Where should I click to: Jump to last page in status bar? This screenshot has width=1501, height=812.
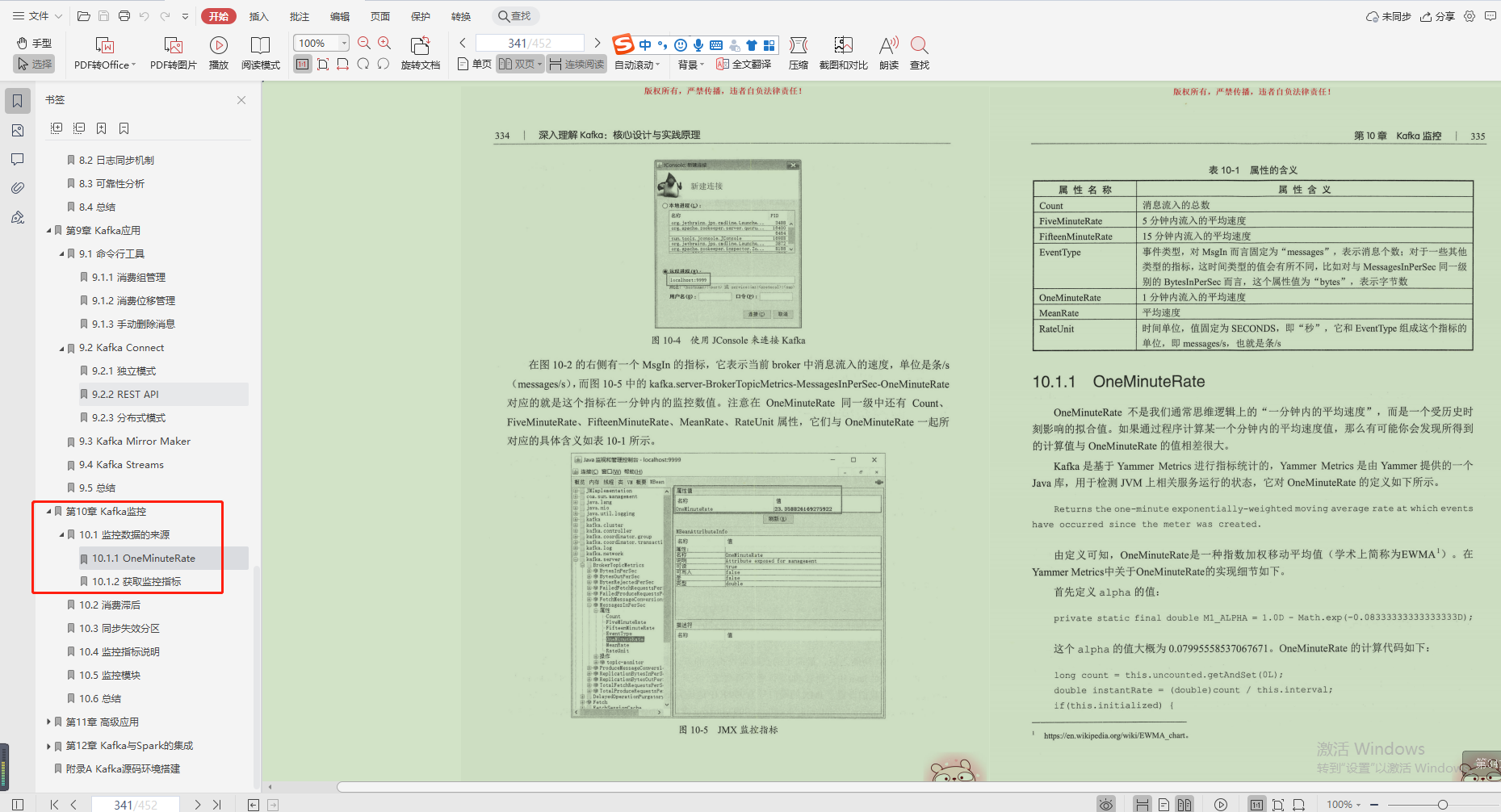pos(217,805)
